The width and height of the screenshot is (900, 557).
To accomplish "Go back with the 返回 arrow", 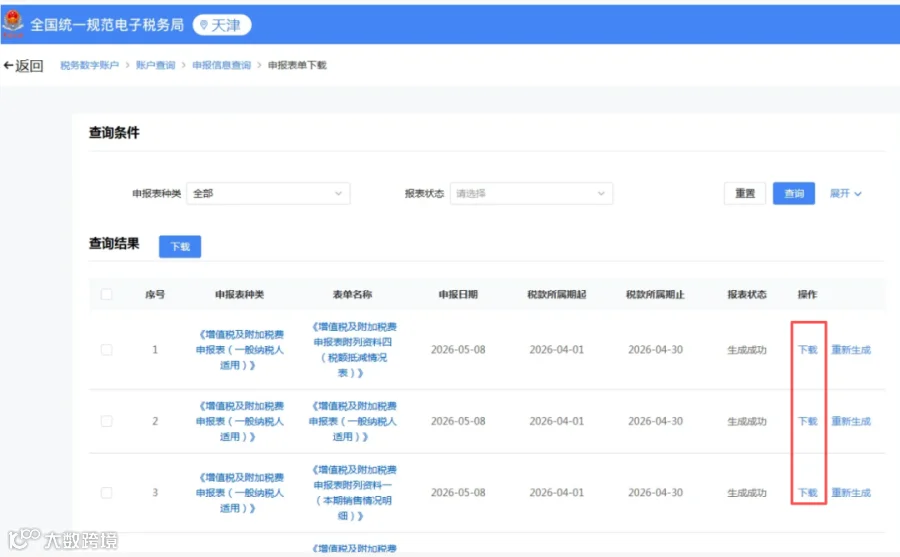I will 23,65.
